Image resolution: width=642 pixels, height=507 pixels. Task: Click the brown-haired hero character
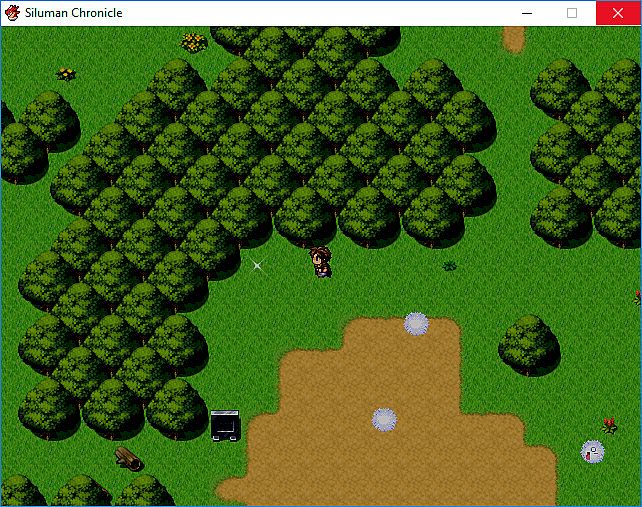[x=321, y=262]
